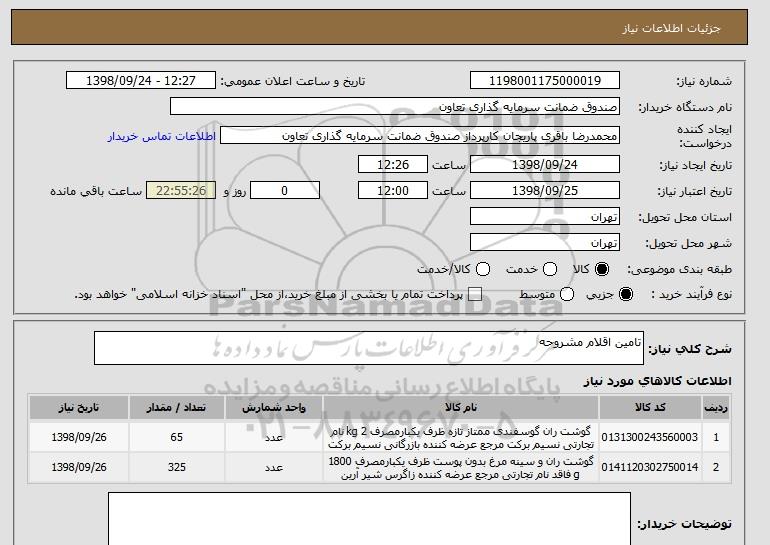770x545 pixels.
Task: Click the page title جزئیات اطلاعات نیاز
Action: pyautogui.click(x=671, y=28)
